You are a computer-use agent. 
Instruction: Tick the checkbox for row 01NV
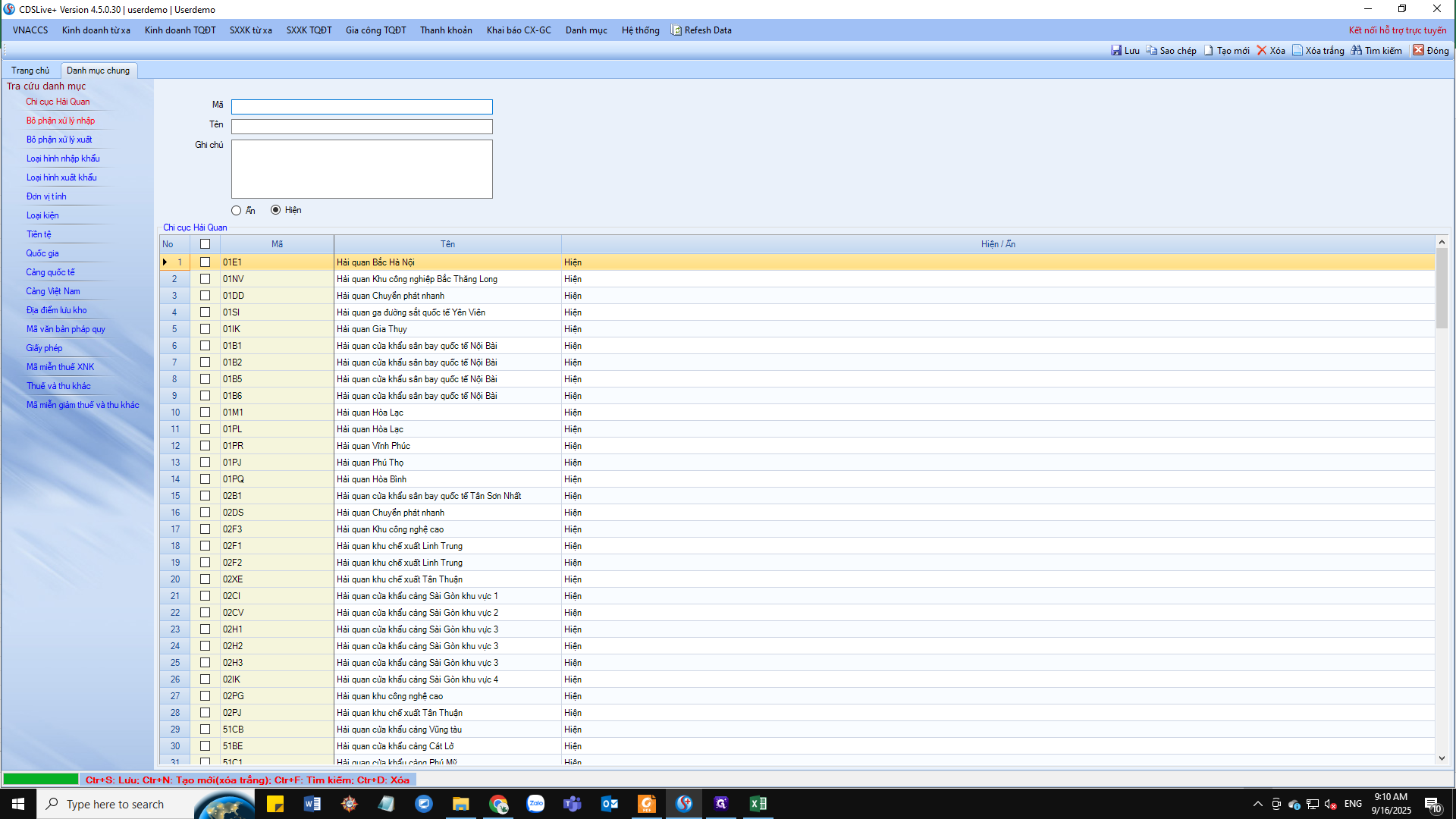click(205, 279)
